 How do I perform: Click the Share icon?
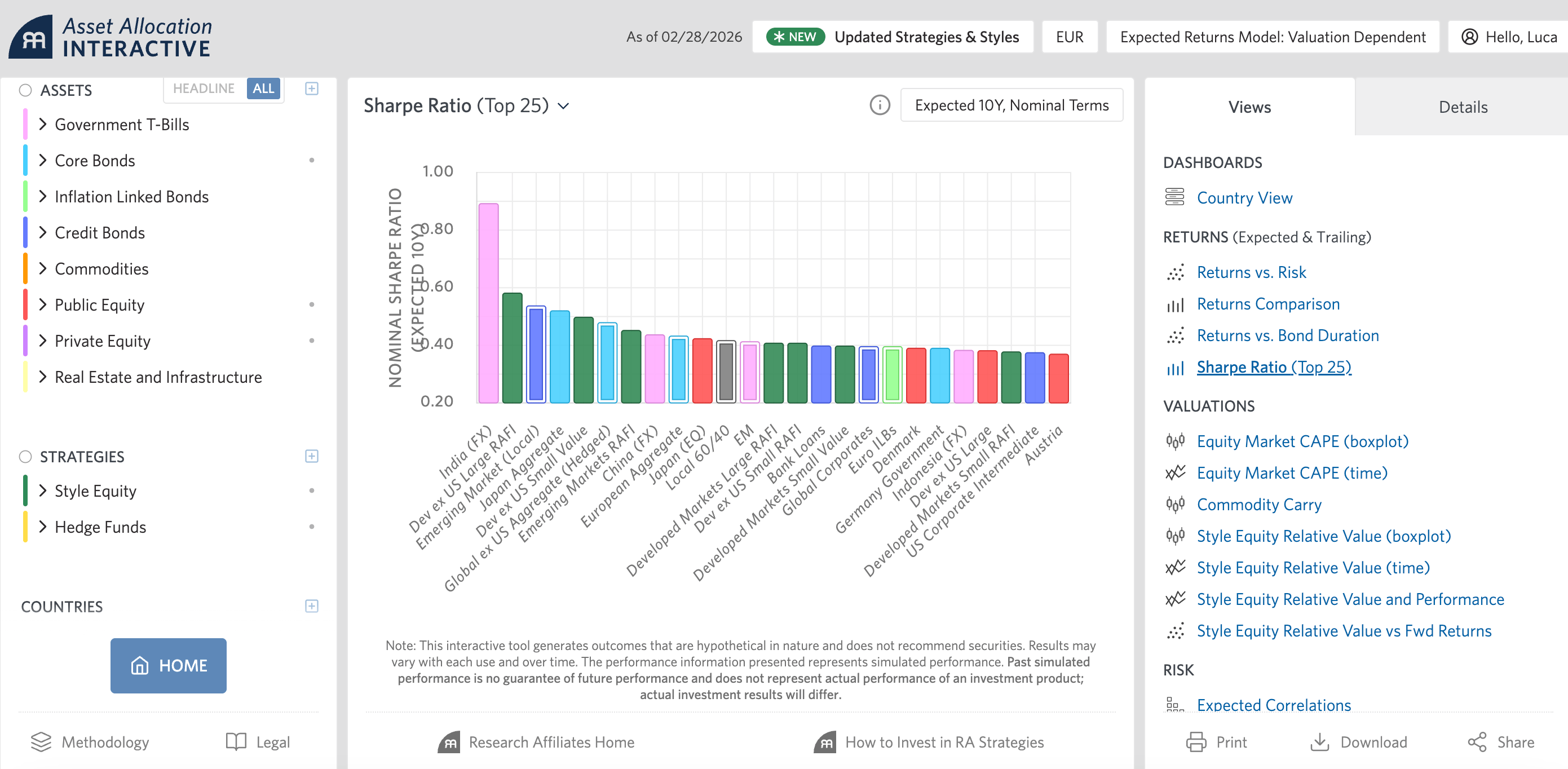click(1477, 741)
